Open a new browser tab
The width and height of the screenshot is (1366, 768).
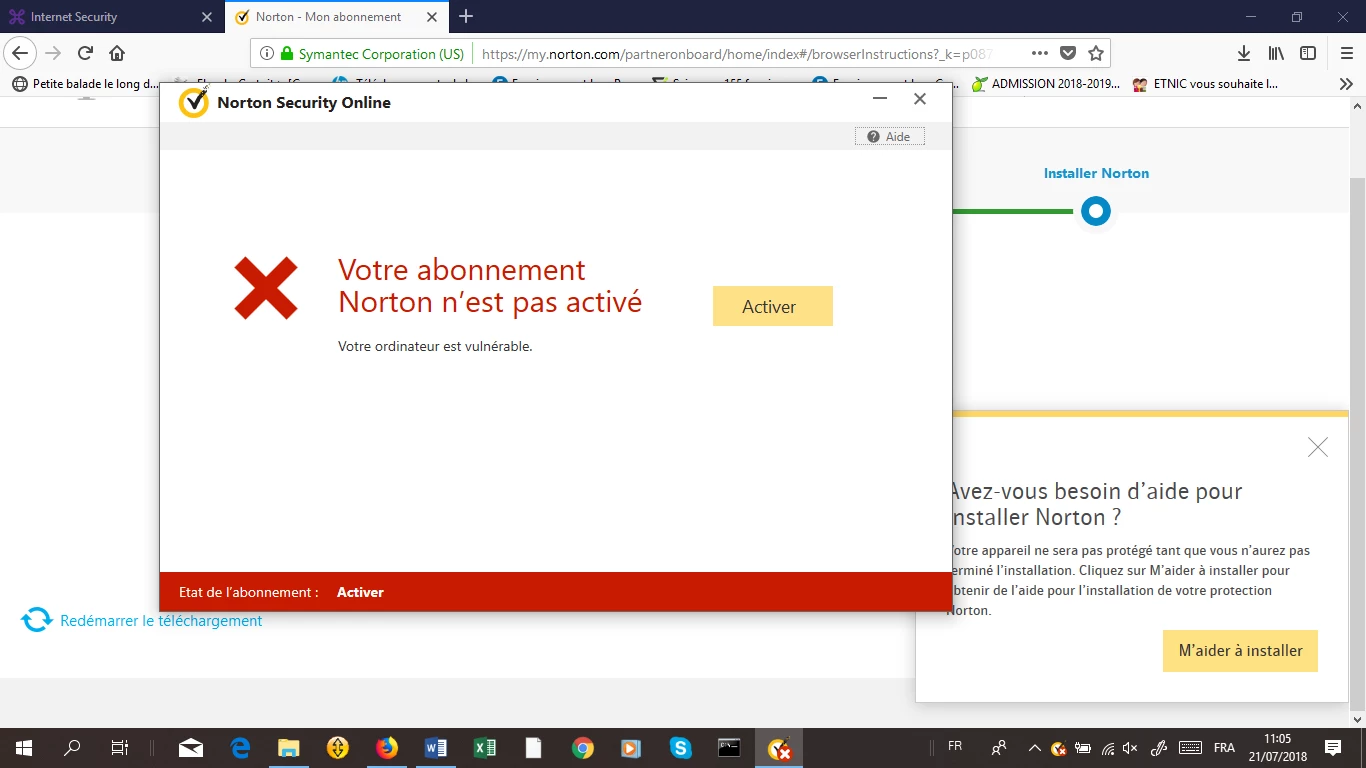(466, 16)
